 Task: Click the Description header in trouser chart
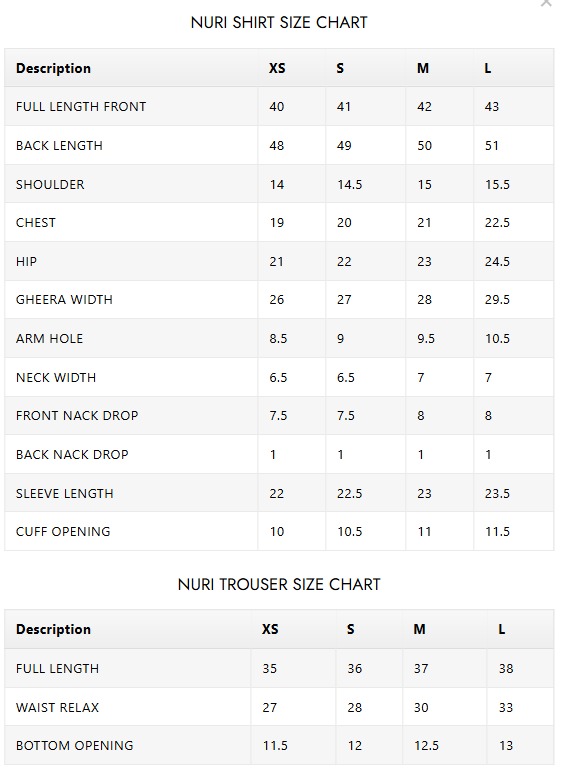point(53,629)
